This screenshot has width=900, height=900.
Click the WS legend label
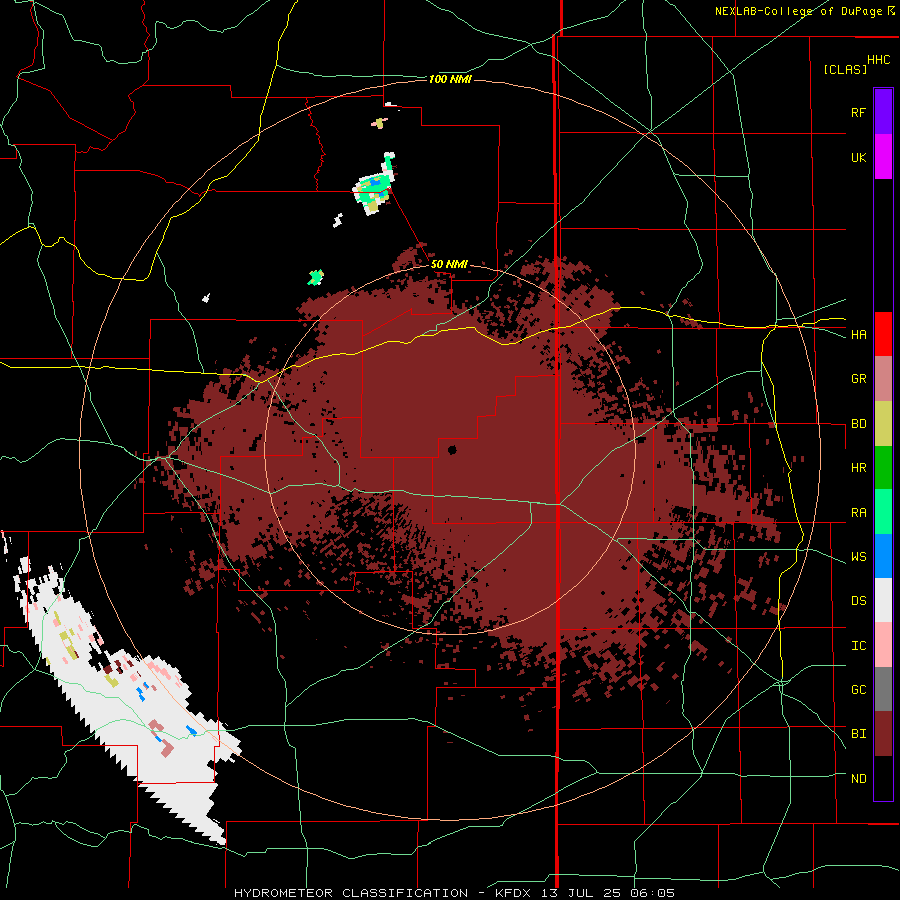858,557
